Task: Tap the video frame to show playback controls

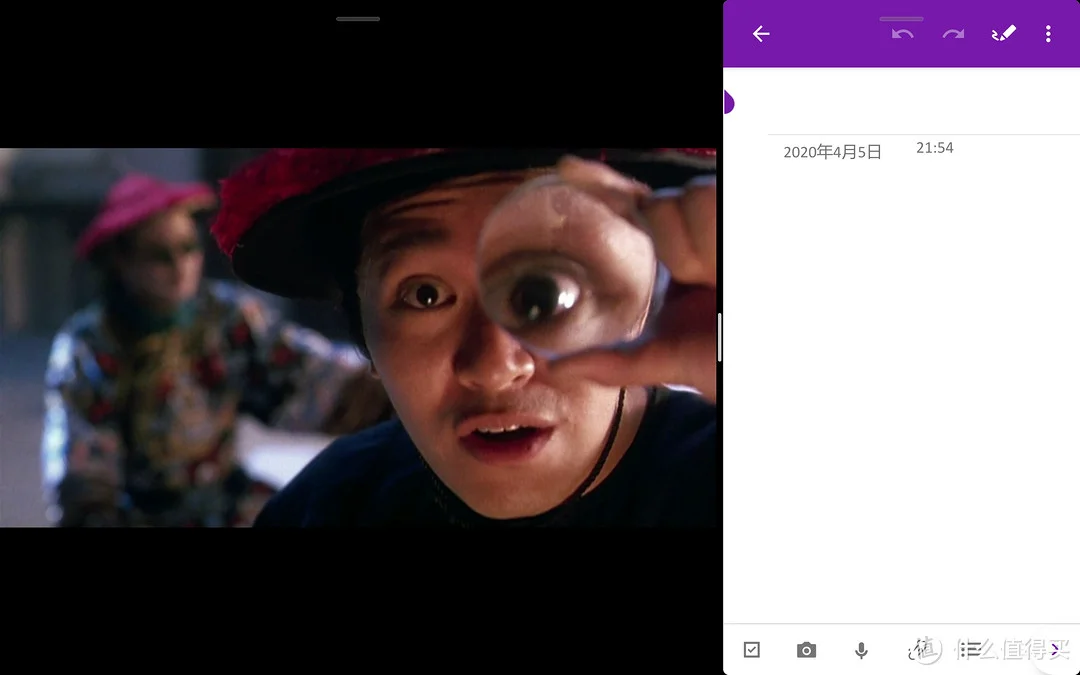Action: pos(358,338)
